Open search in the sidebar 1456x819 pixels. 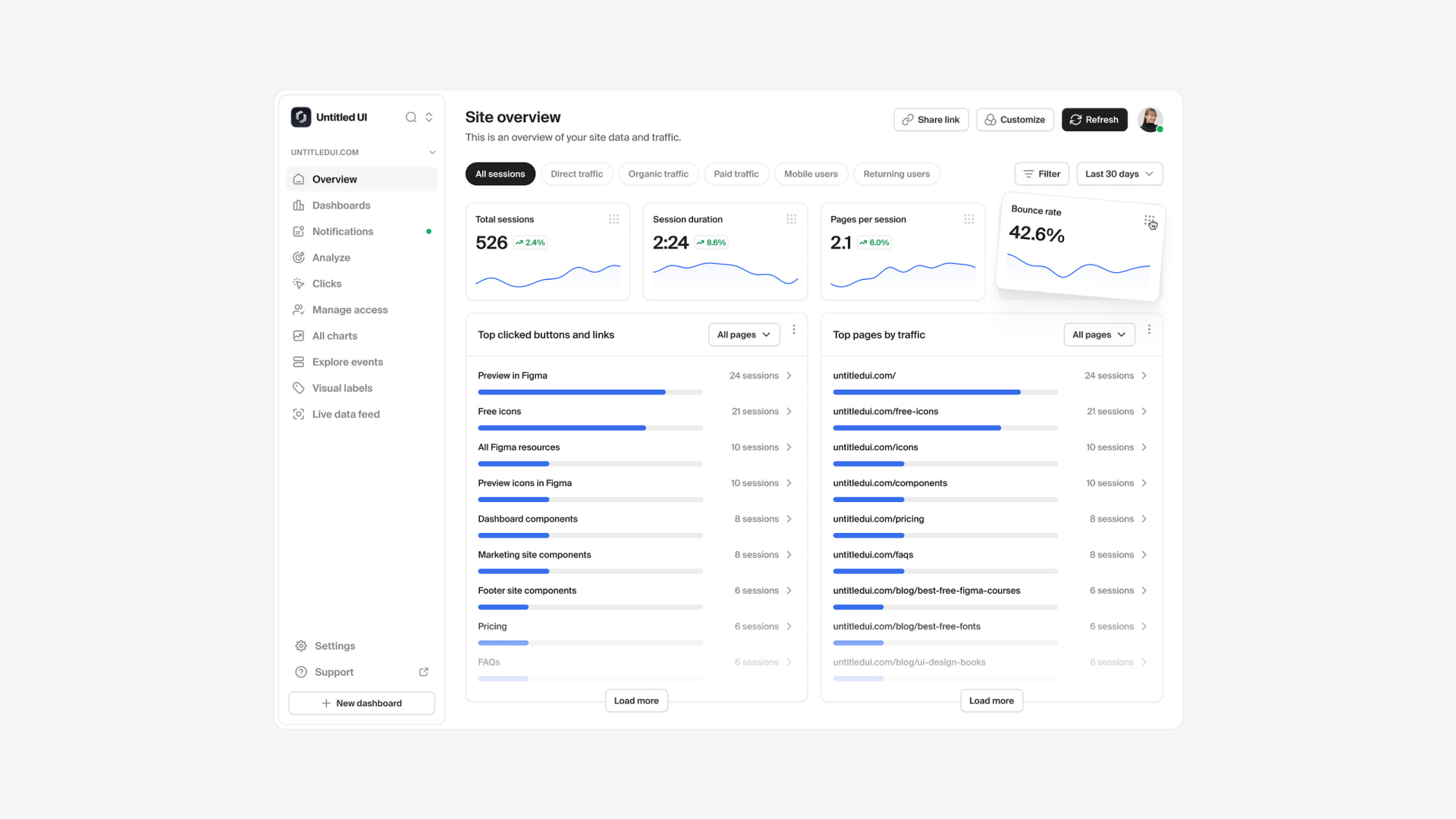coord(410,118)
